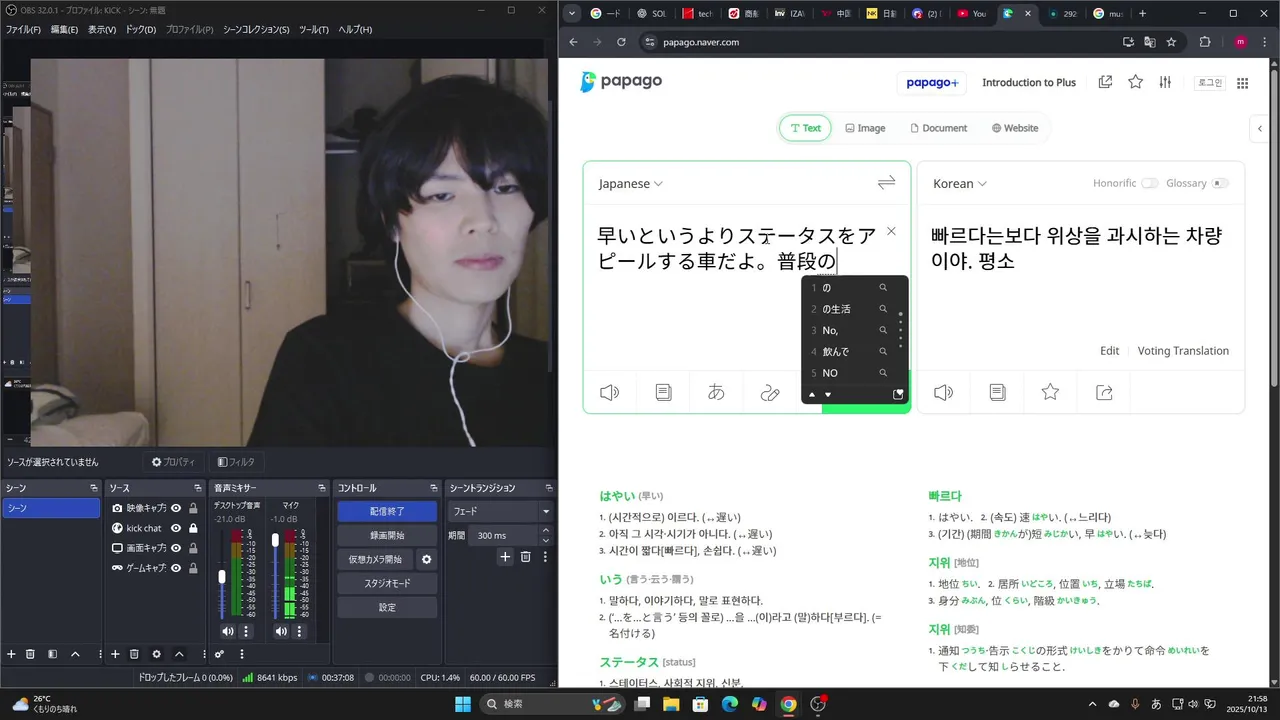Open OBS 編集 menu
The width and height of the screenshot is (1280, 720).
tap(64, 30)
